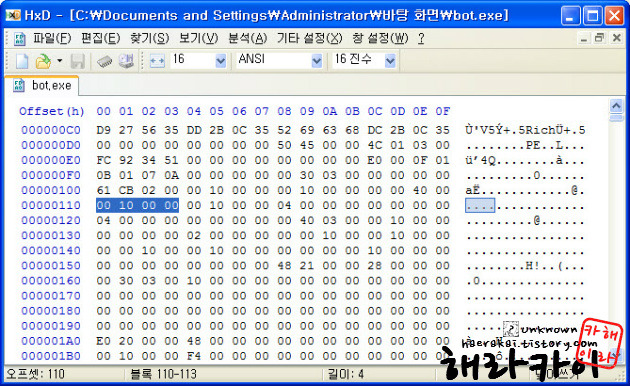Open the 찾기(S) menu
The height and width of the screenshot is (386, 630).
click(x=149, y=38)
